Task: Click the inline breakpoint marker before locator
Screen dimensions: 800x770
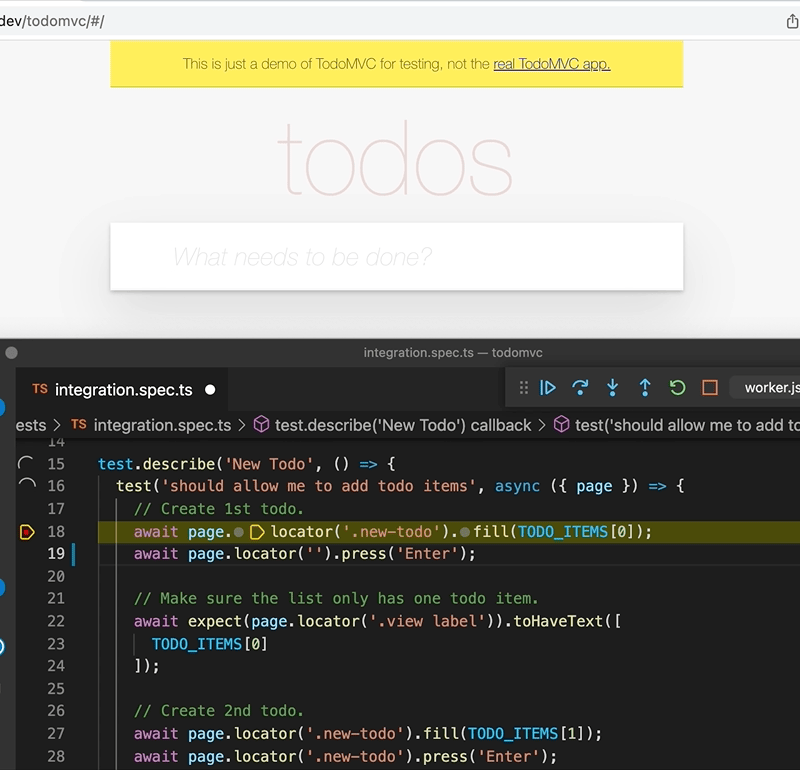Action: (x=257, y=532)
